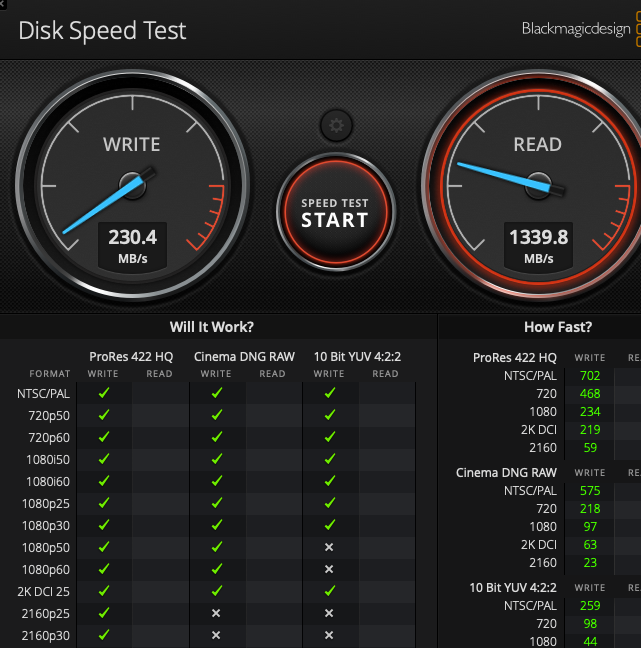Click 1080p50 10 Bit YUV write cross
The height and width of the screenshot is (648, 641).
coord(329,547)
